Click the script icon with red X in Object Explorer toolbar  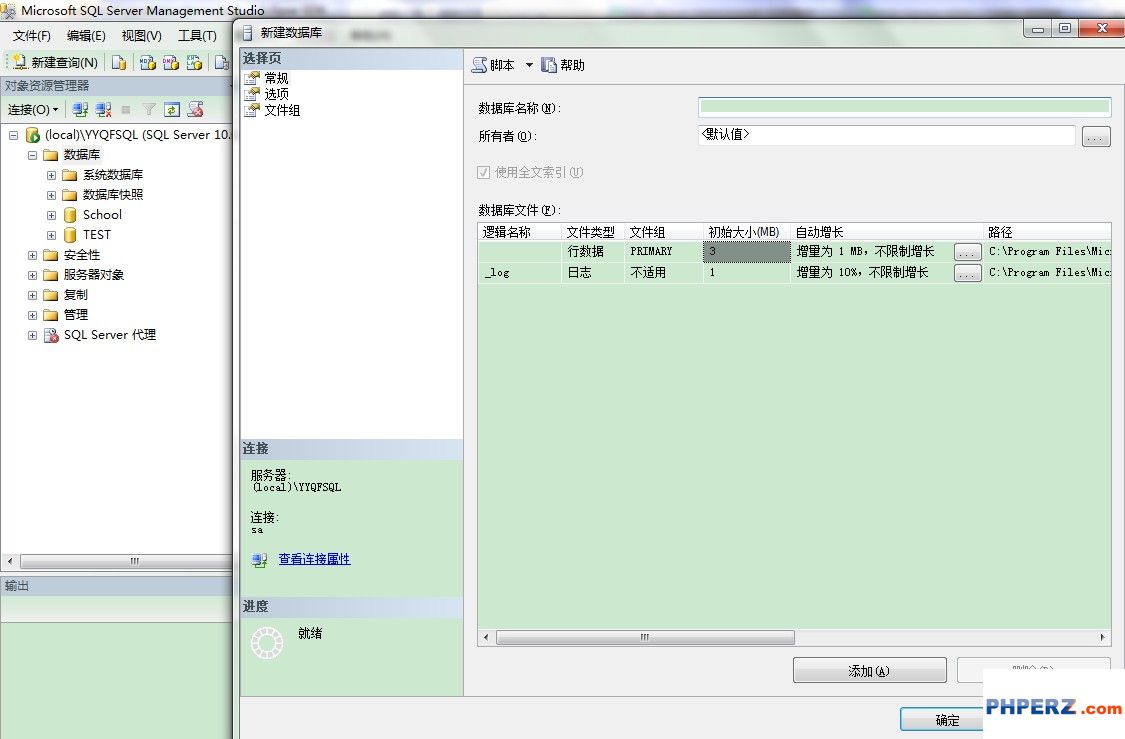pos(195,109)
